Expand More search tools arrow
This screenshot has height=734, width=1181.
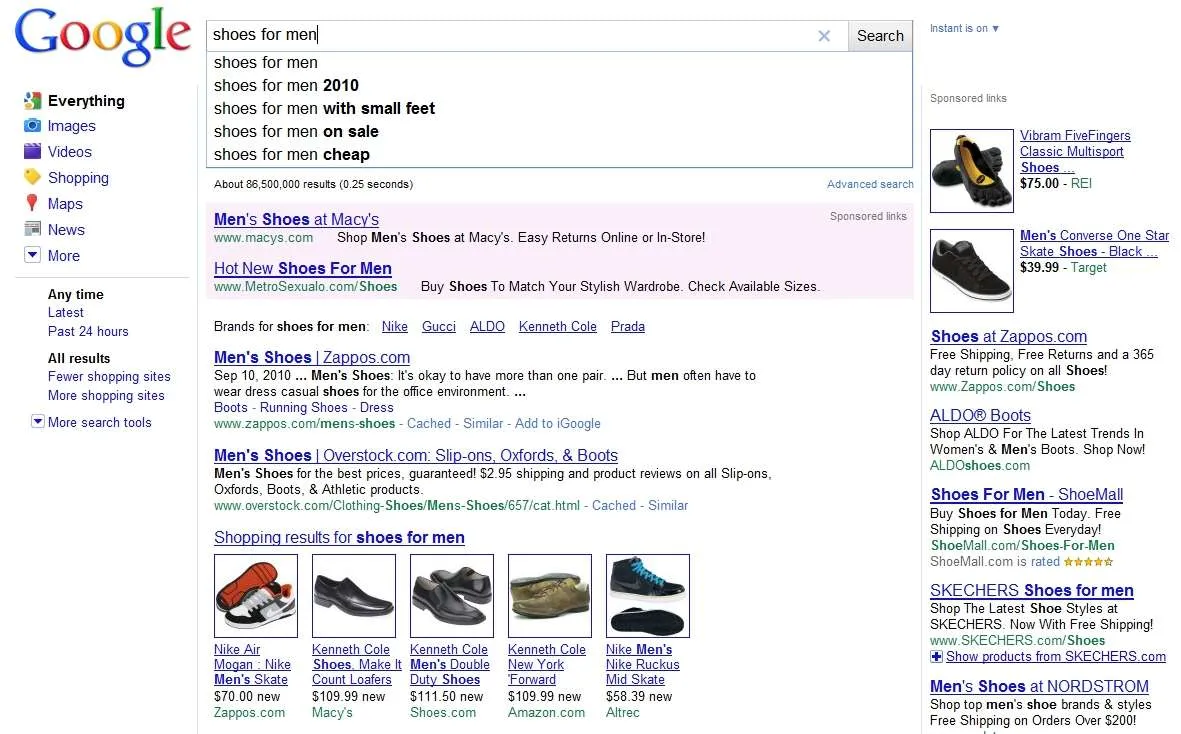click(x=38, y=422)
